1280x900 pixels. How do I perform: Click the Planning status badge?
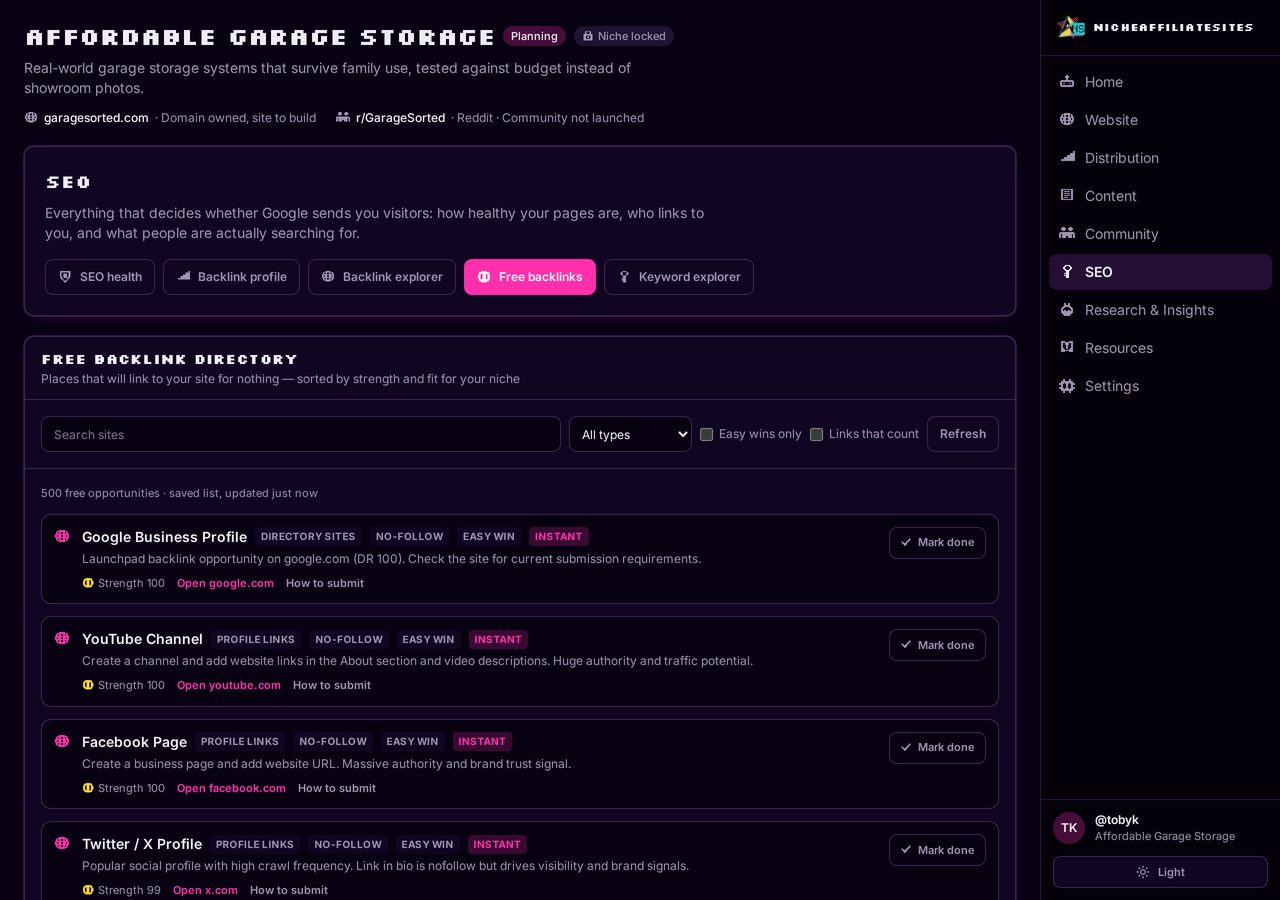534,36
